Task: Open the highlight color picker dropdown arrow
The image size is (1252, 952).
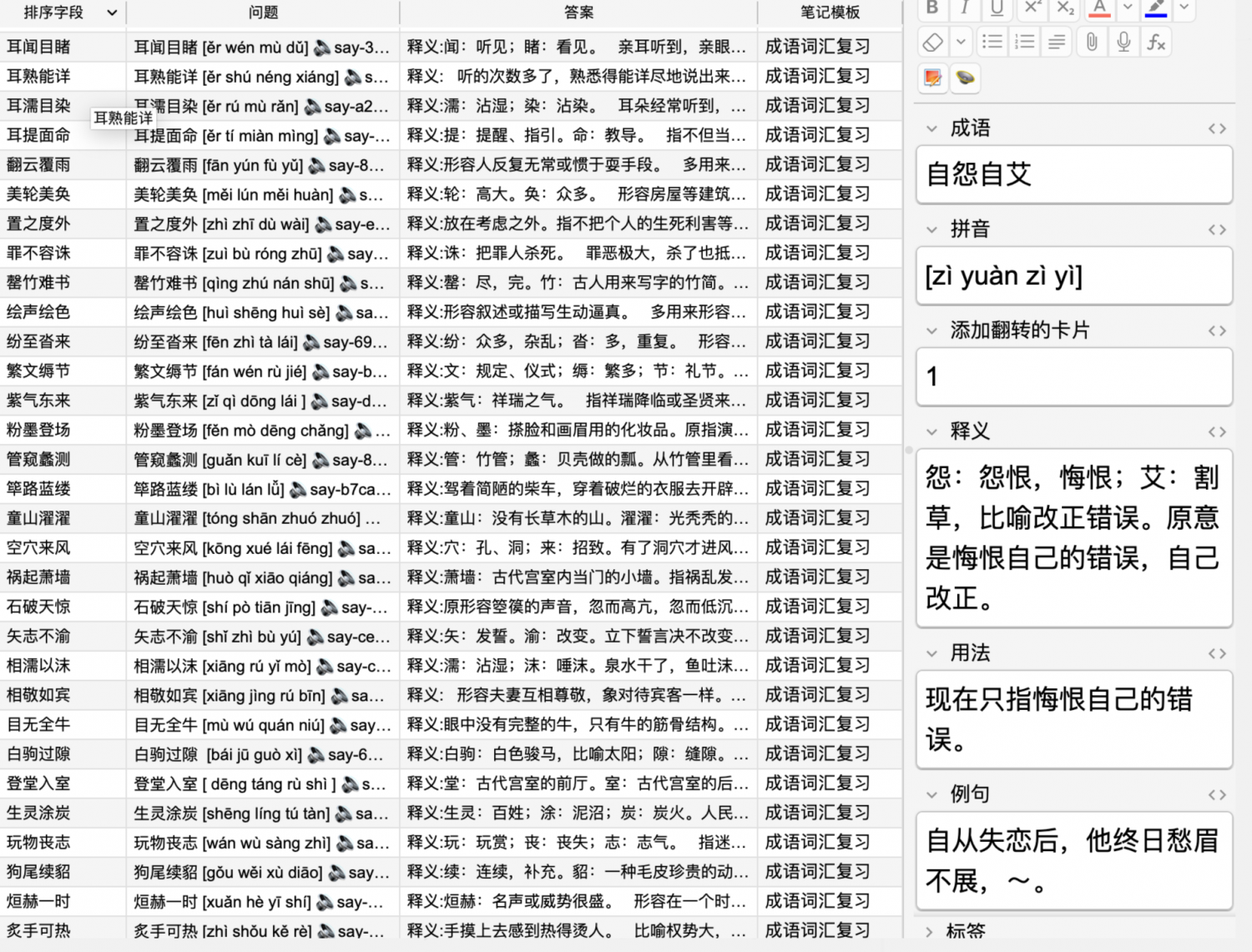Action: pos(1184,8)
